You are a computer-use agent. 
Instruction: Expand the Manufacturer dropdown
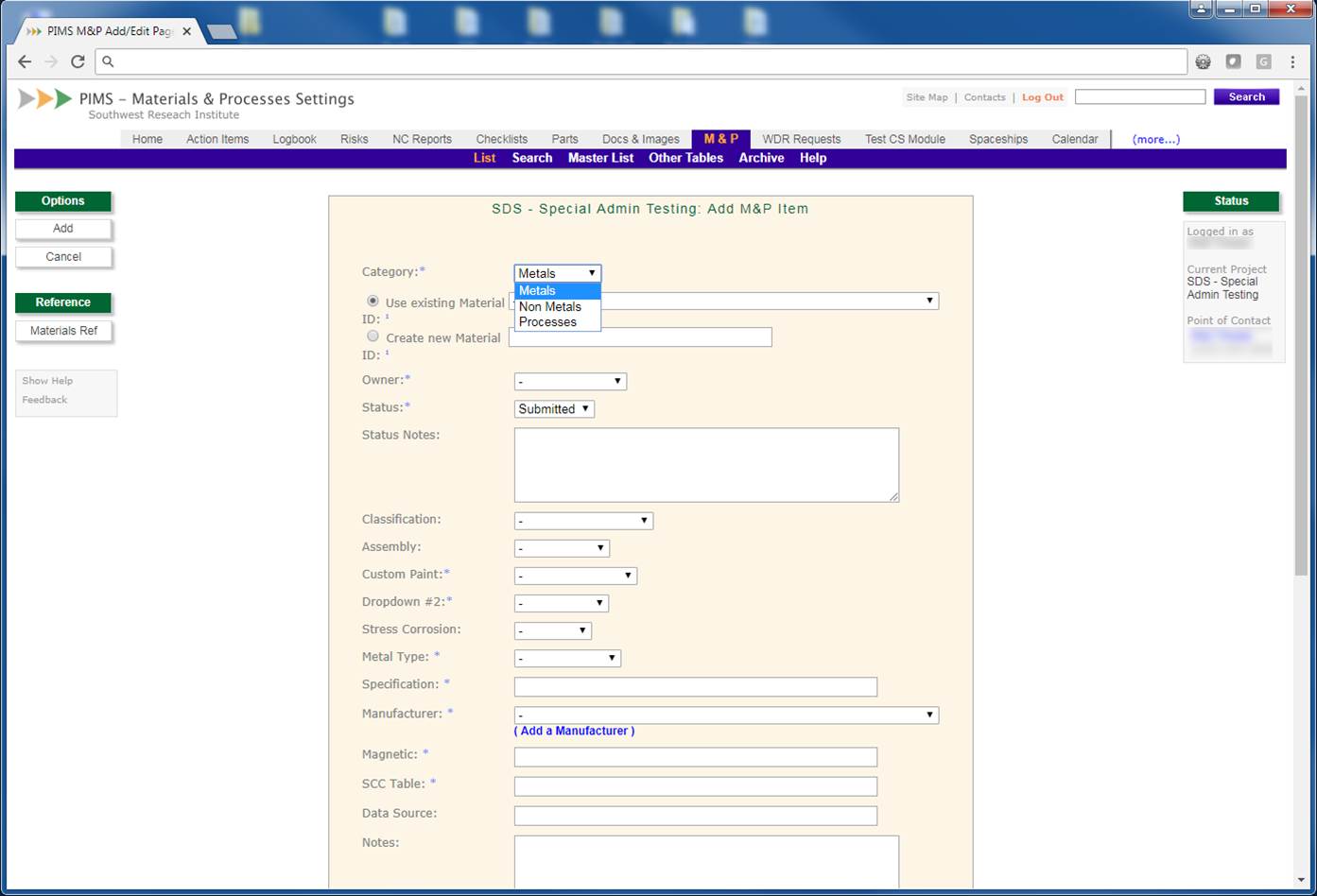[725, 715]
